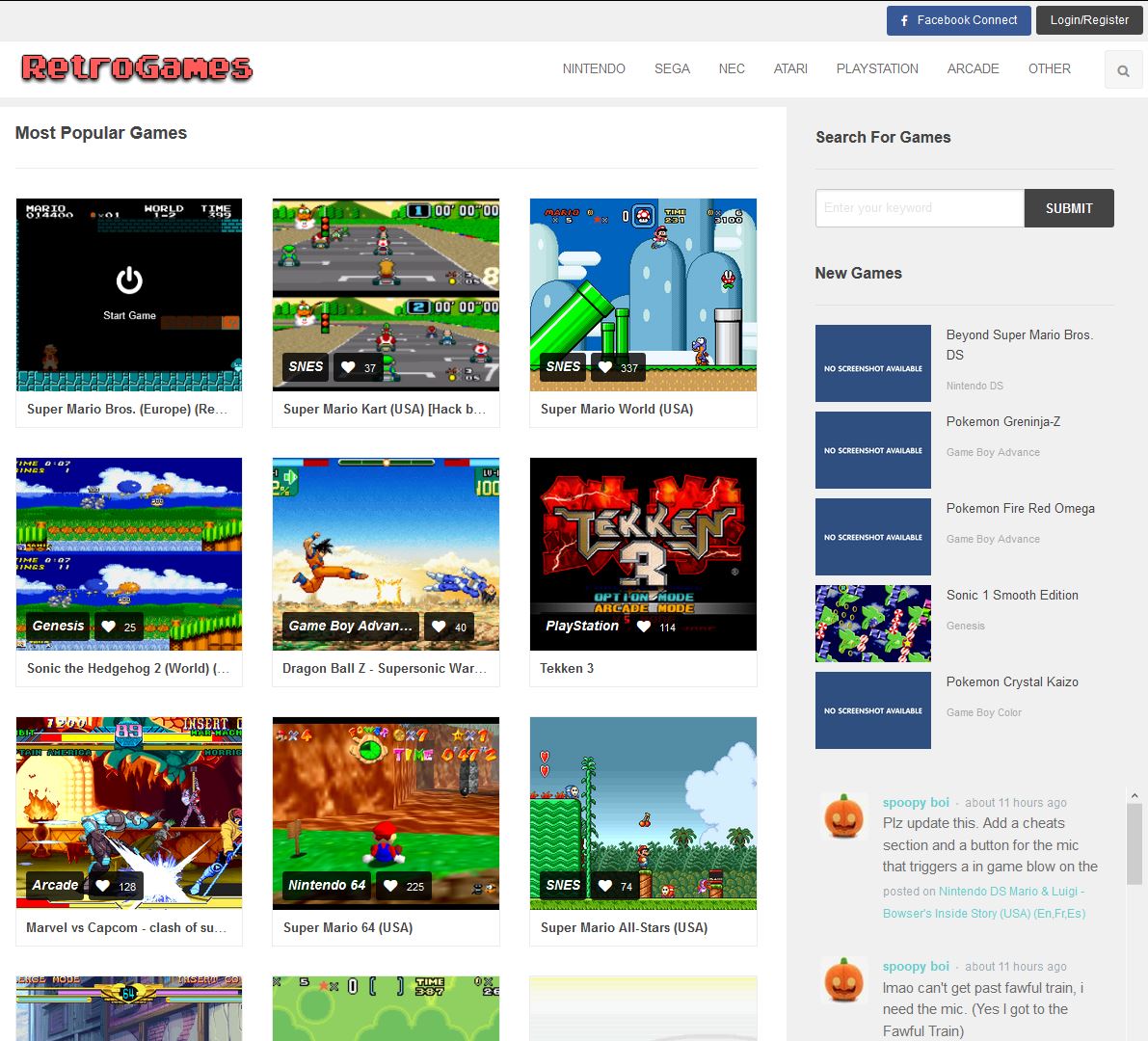Click heart icon on Super Mario All-Stars
1148x1041 pixels.
click(605, 886)
